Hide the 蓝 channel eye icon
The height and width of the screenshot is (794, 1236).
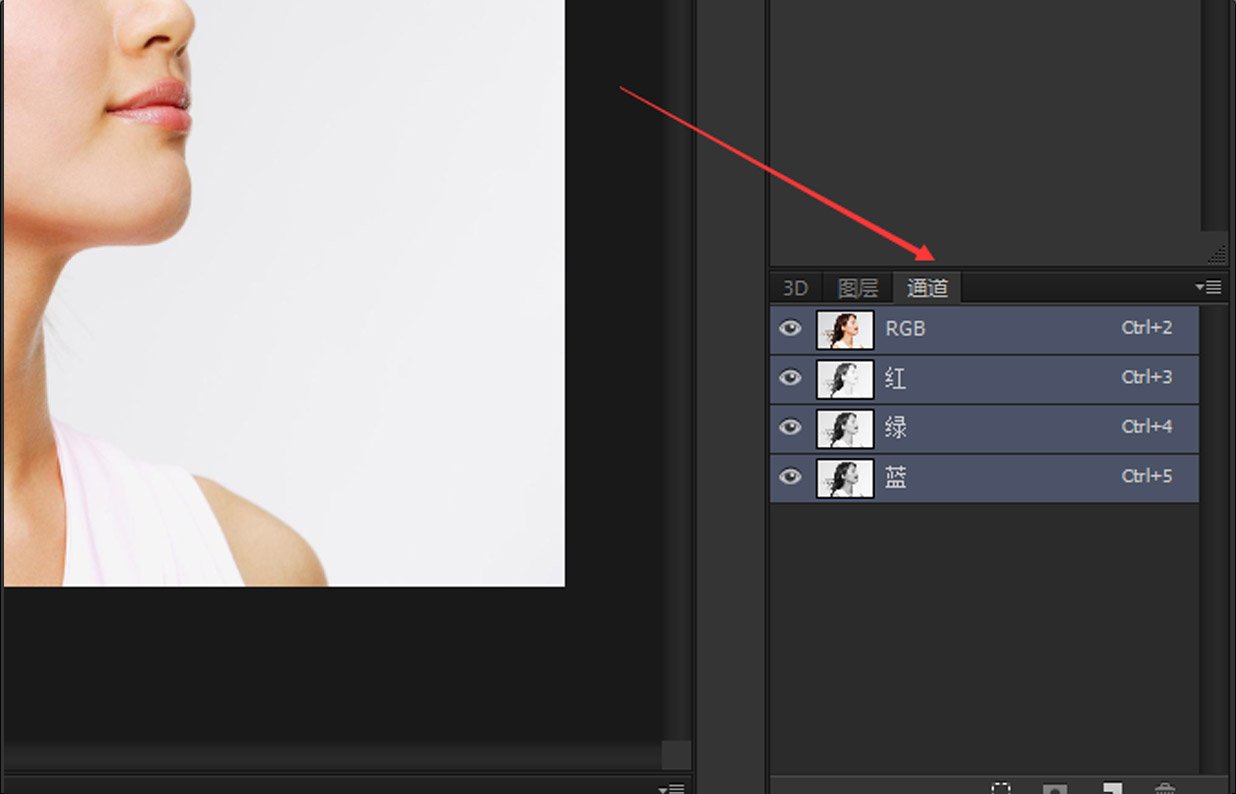790,477
